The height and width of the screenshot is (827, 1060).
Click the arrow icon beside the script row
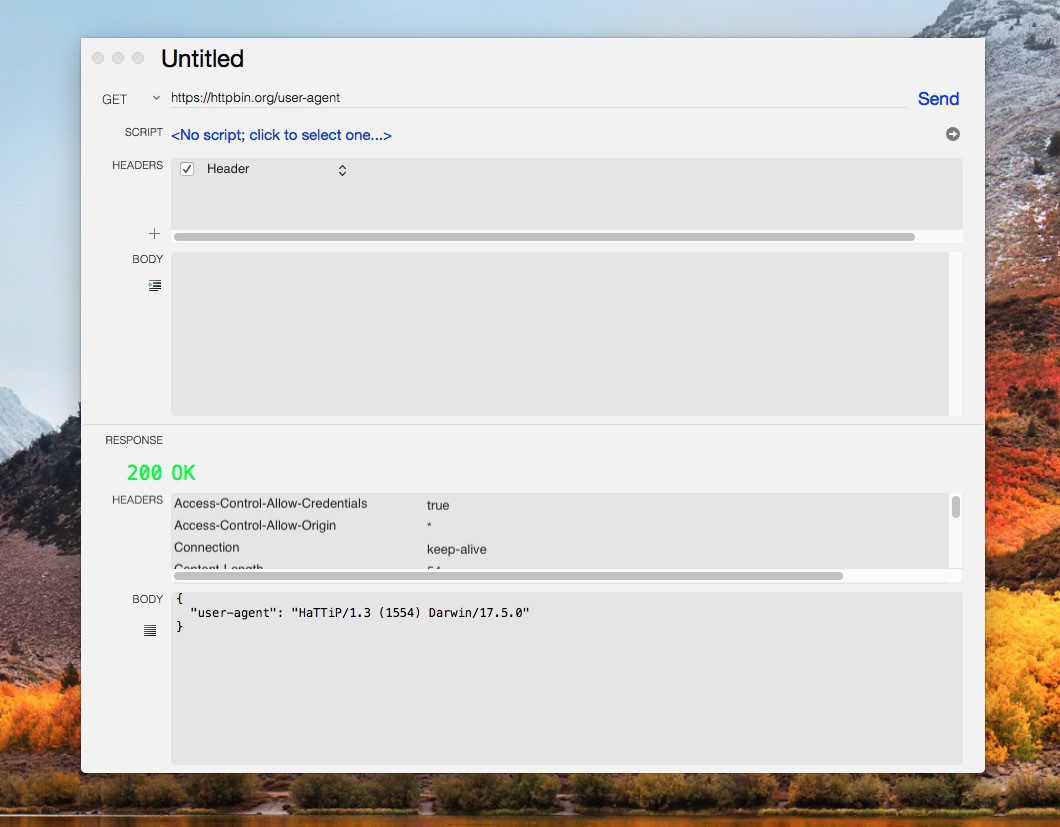click(952, 134)
